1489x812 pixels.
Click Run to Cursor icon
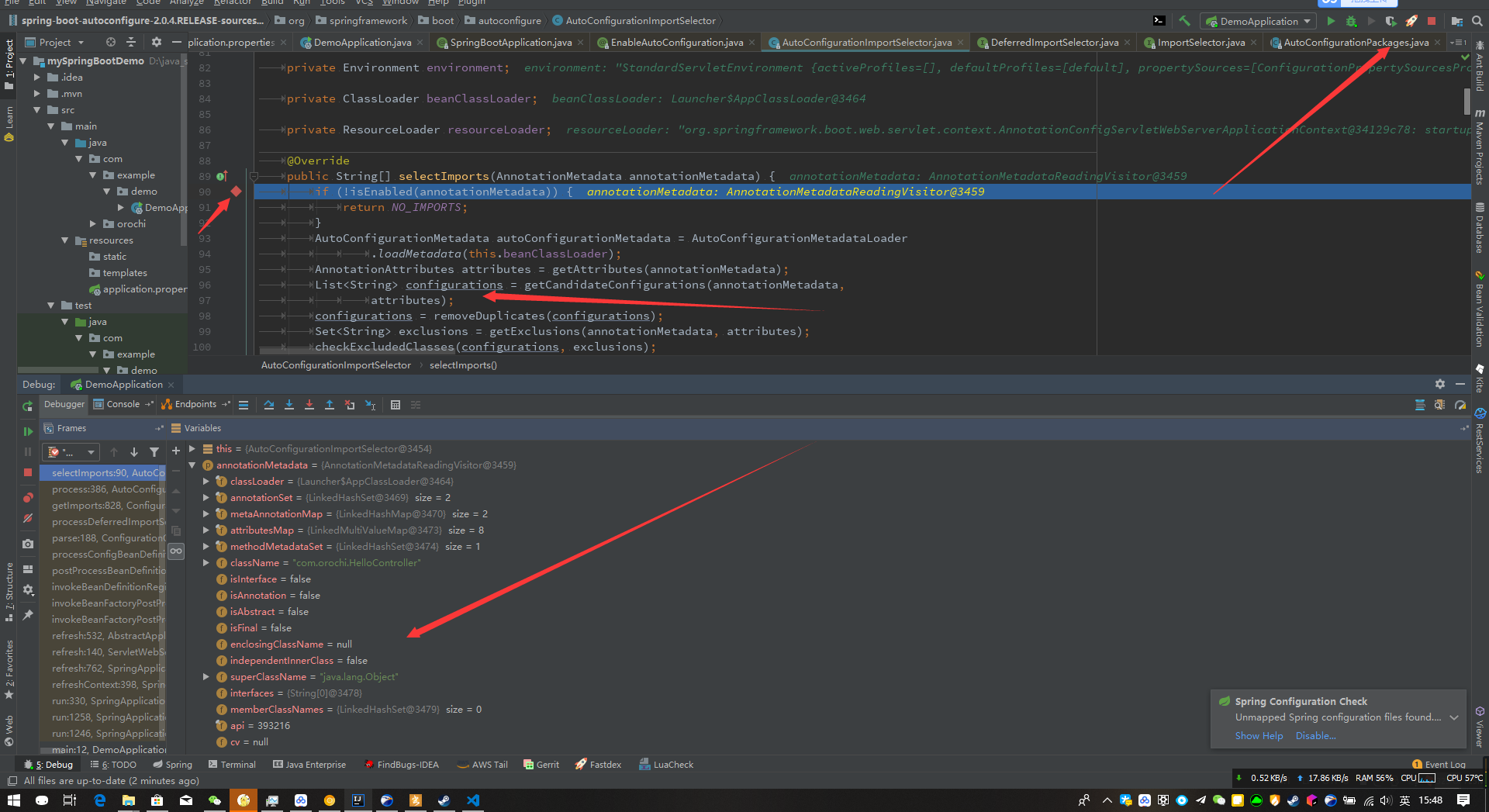click(x=370, y=405)
